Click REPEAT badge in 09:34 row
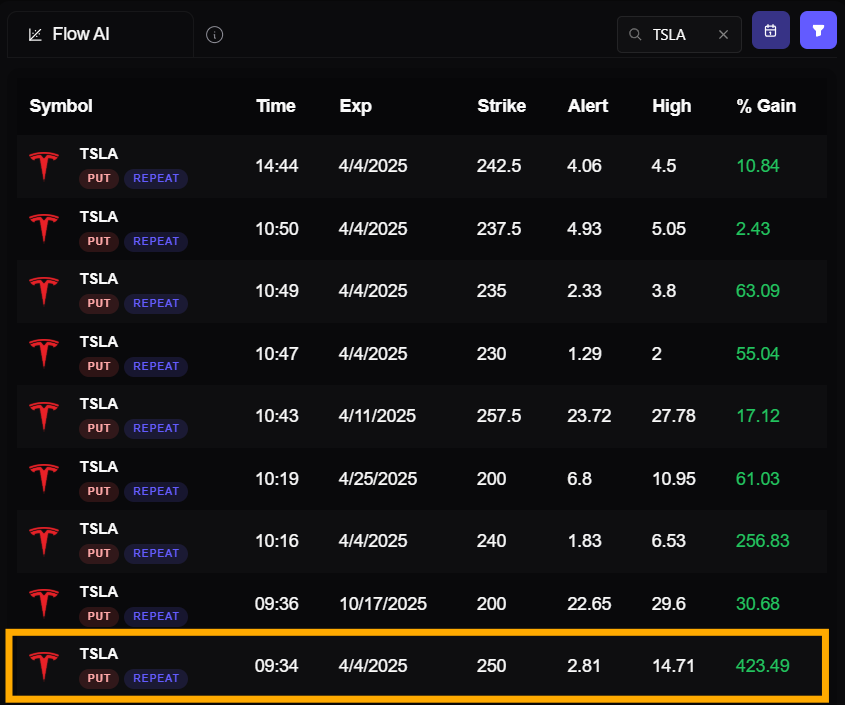Image resolution: width=845 pixels, height=705 pixels. (x=156, y=679)
